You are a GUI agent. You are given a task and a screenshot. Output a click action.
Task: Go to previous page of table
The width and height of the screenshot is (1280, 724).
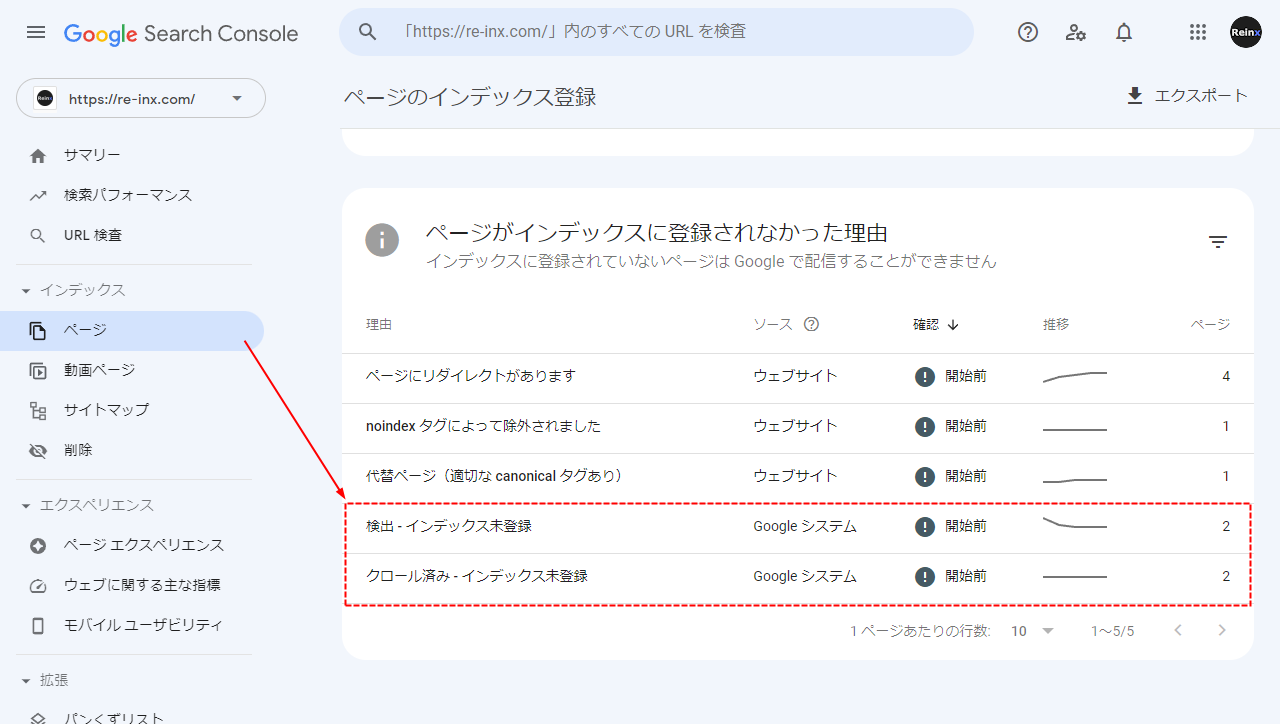(x=1178, y=631)
